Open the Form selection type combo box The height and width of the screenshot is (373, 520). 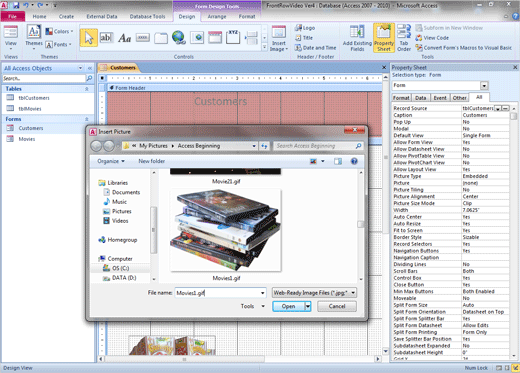click(x=440, y=86)
